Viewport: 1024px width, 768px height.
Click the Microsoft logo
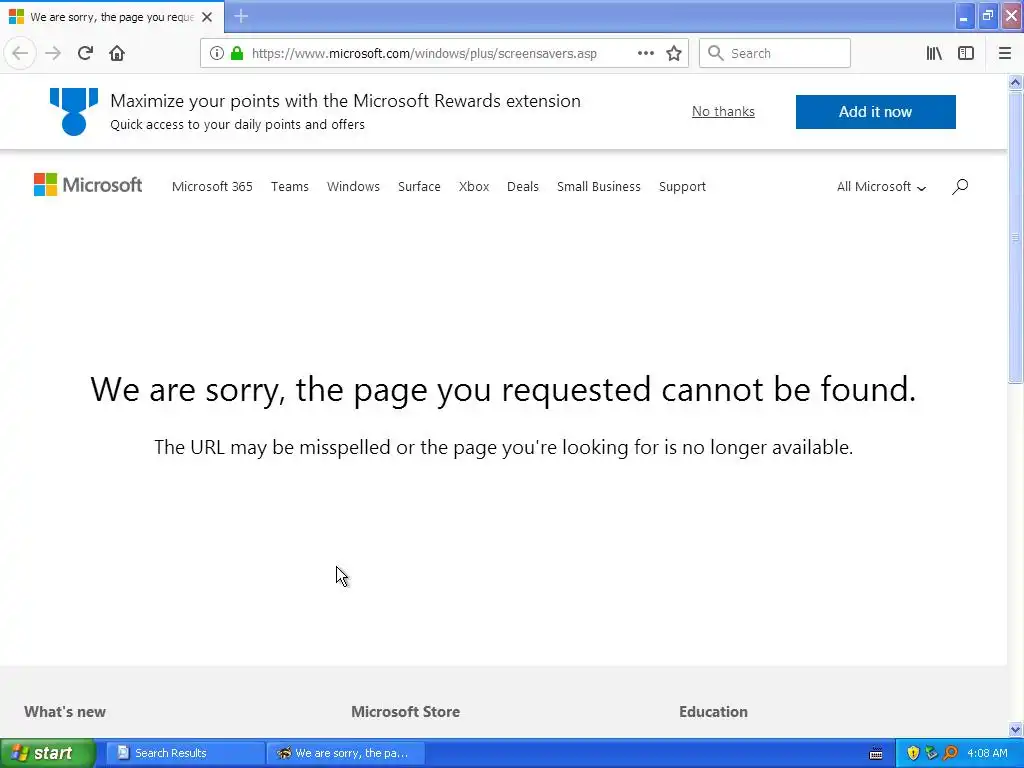point(88,185)
